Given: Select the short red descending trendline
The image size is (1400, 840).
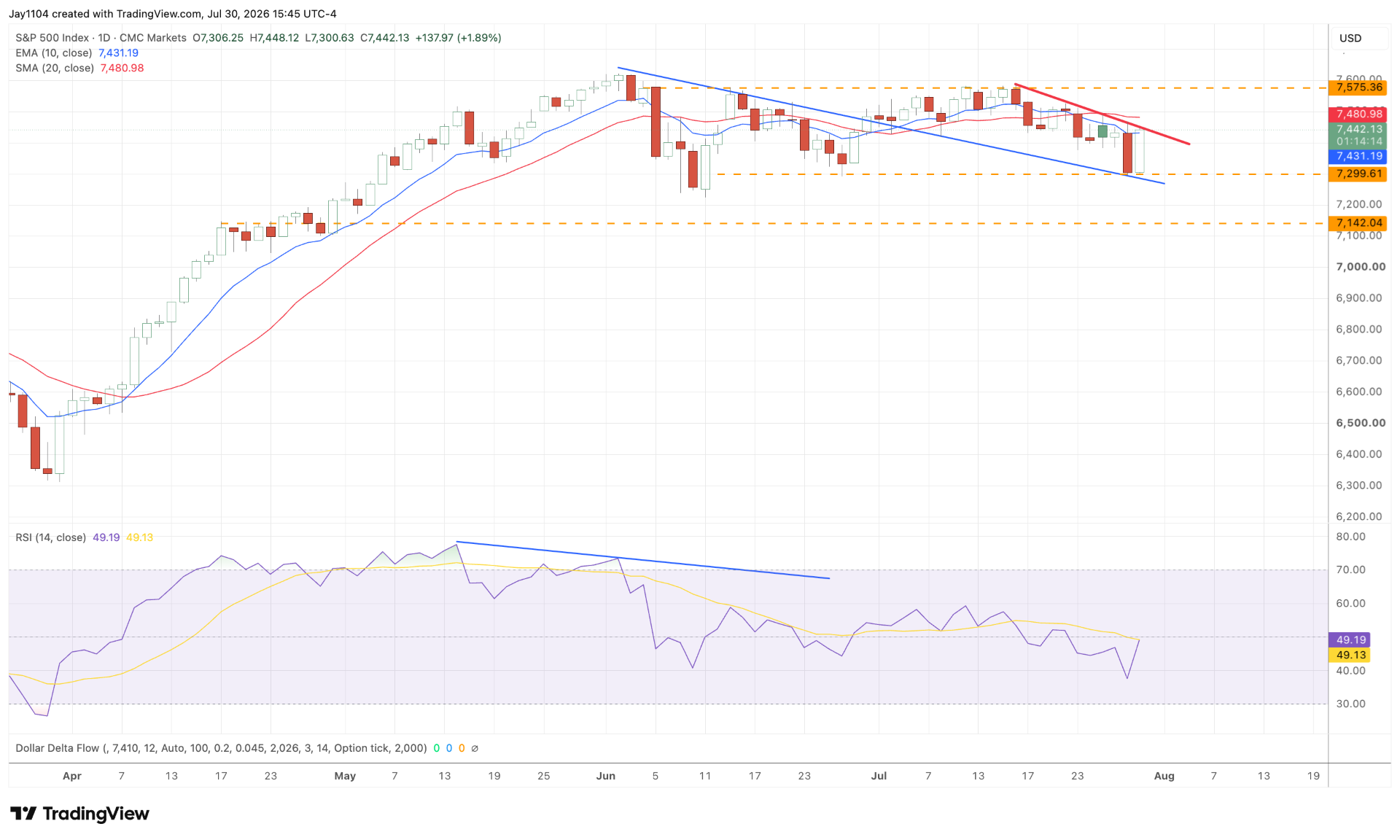Looking at the screenshot, I should point(1102,114).
